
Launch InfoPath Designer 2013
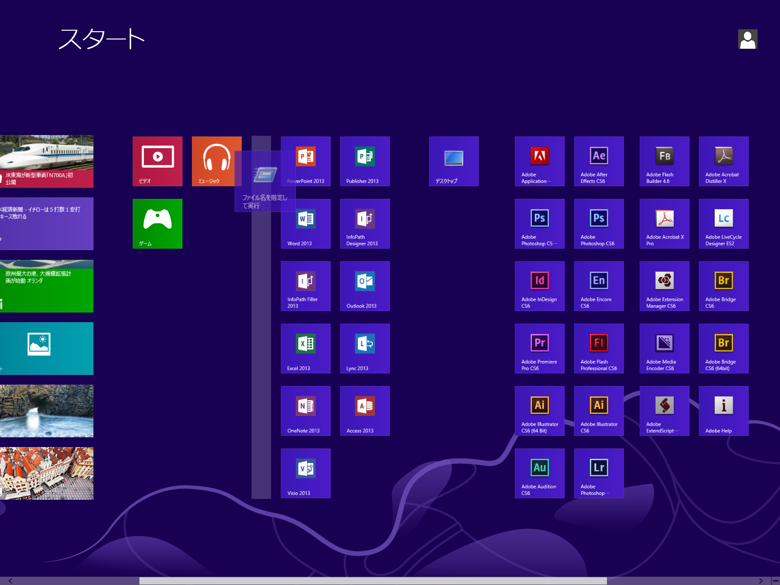click(x=365, y=224)
